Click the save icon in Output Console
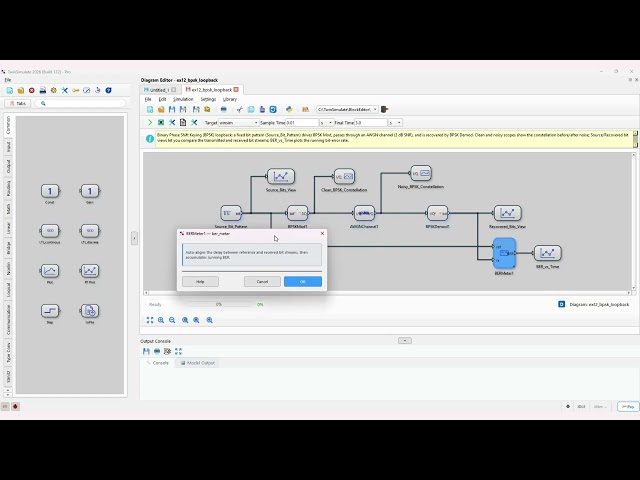The width and height of the screenshot is (640, 480). pos(146,351)
